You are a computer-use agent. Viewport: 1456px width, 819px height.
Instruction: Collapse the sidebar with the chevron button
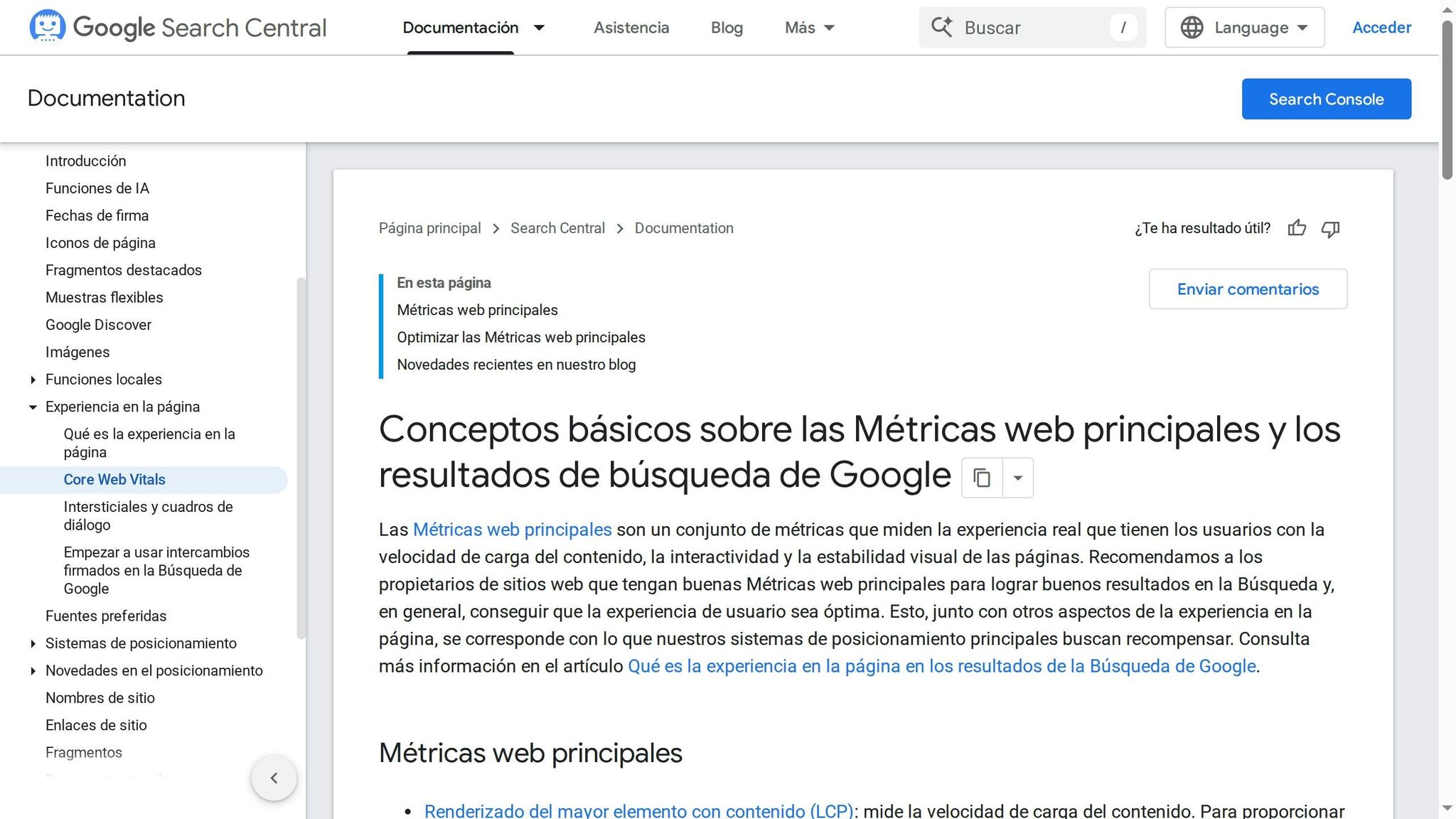tap(274, 778)
